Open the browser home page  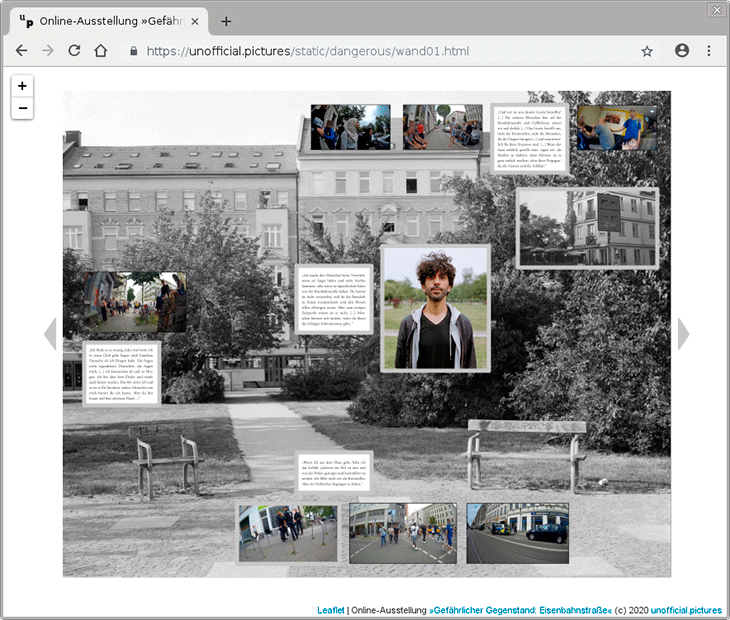[100, 51]
